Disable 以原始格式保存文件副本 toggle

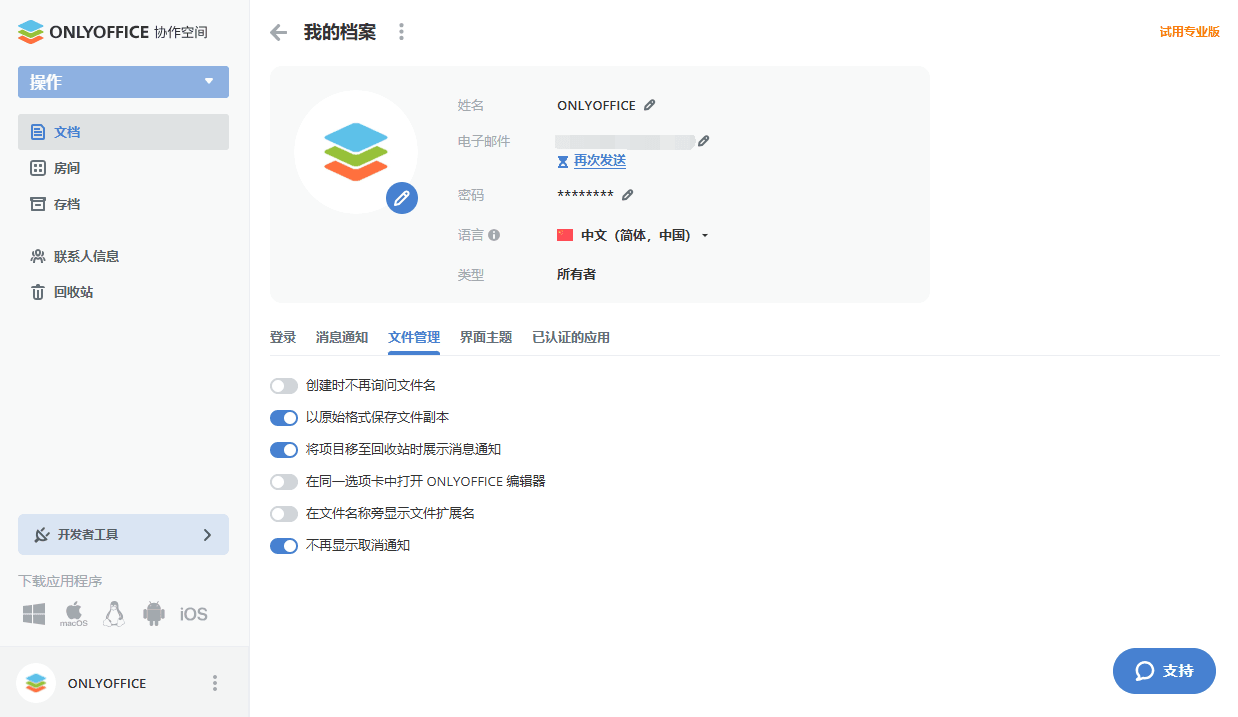click(284, 418)
